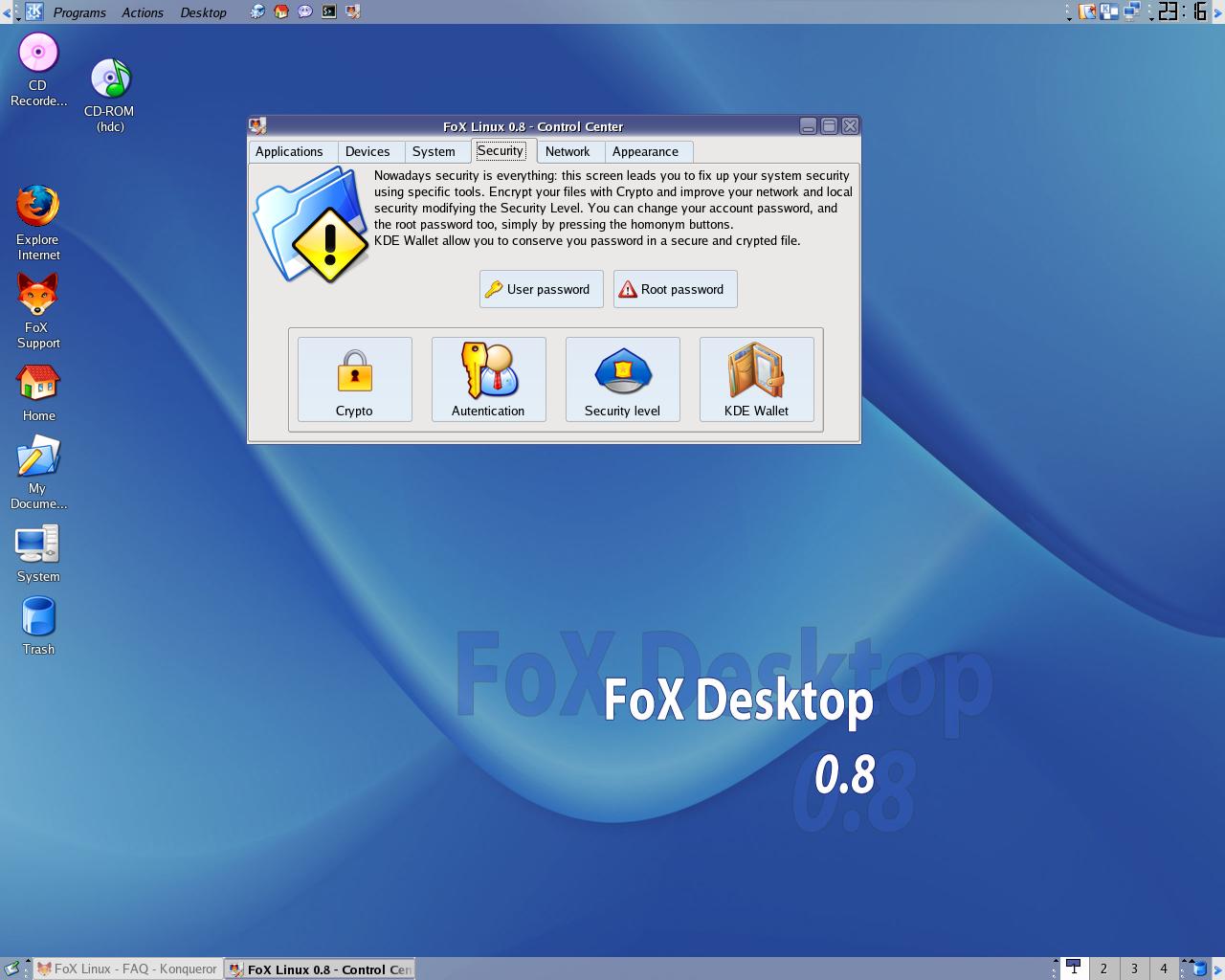Switch to FoX Linux FAQ Konqueror taskbar entry
Image resolution: width=1225 pixels, height=980 pixels.
pos(128,969)
